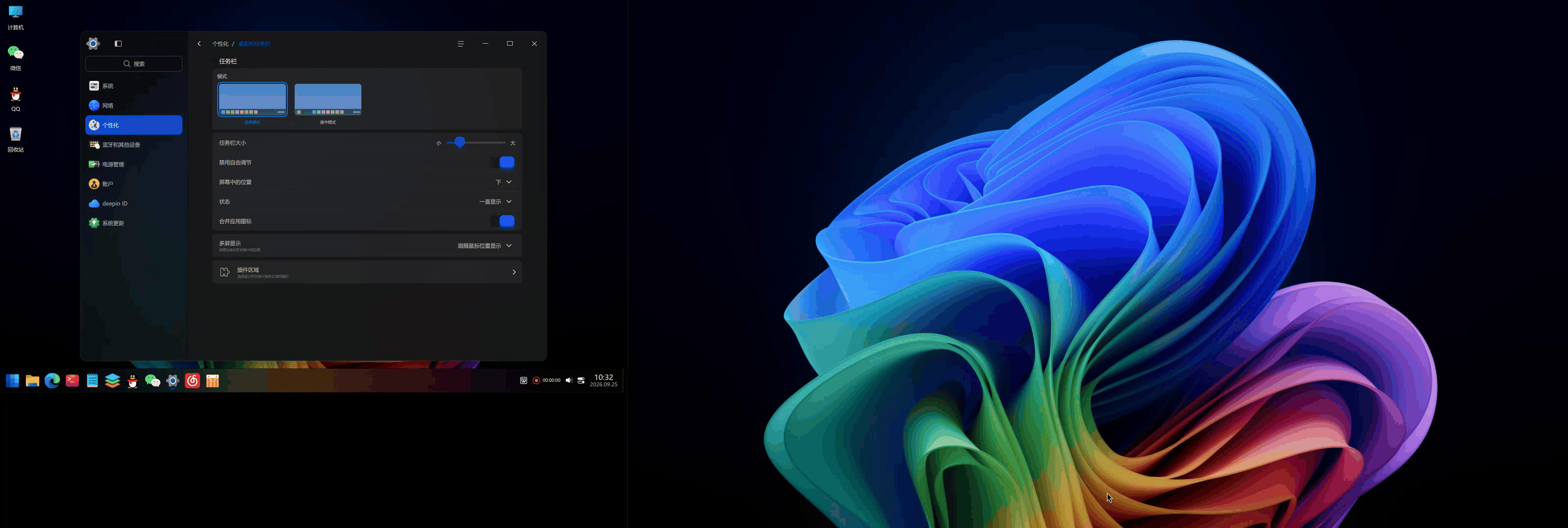Click the 搜索 search field
The height and width of the screenshot is (528, 1568).
pyautogui.click(x=134, y=64)
